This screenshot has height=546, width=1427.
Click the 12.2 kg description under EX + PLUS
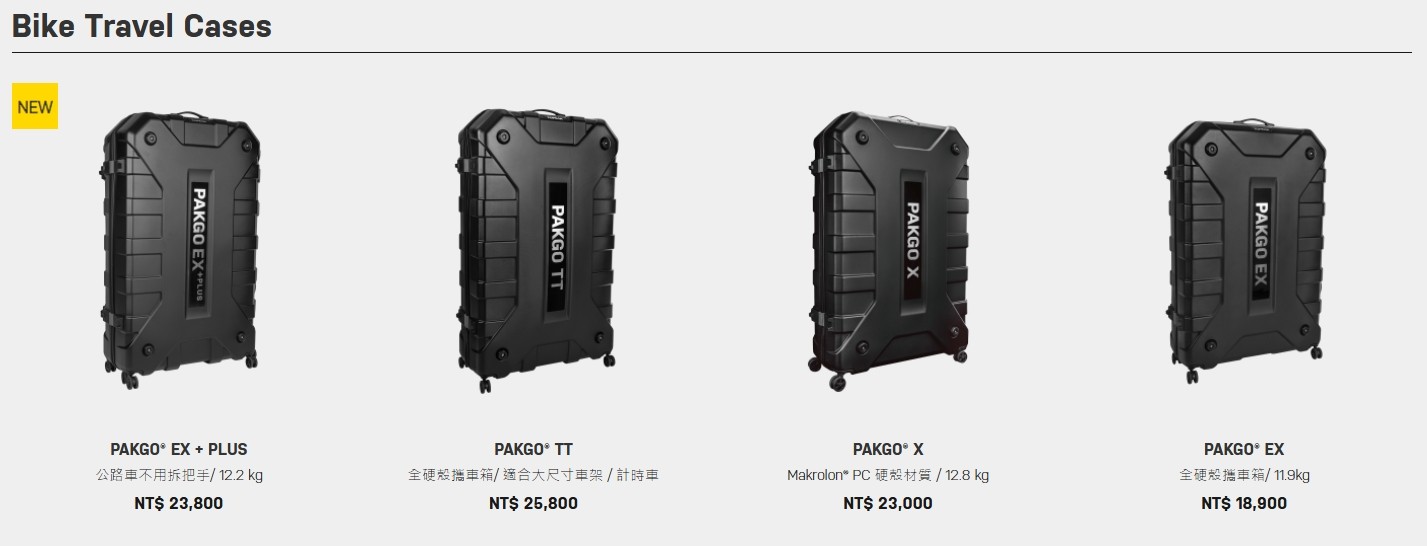179,475
